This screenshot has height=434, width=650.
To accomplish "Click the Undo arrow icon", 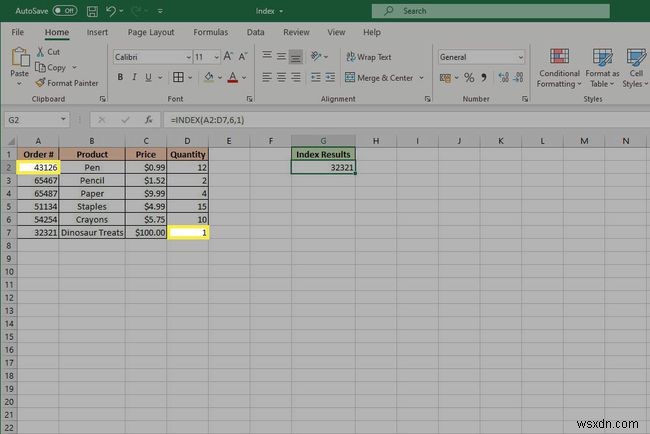I will 111,11.
